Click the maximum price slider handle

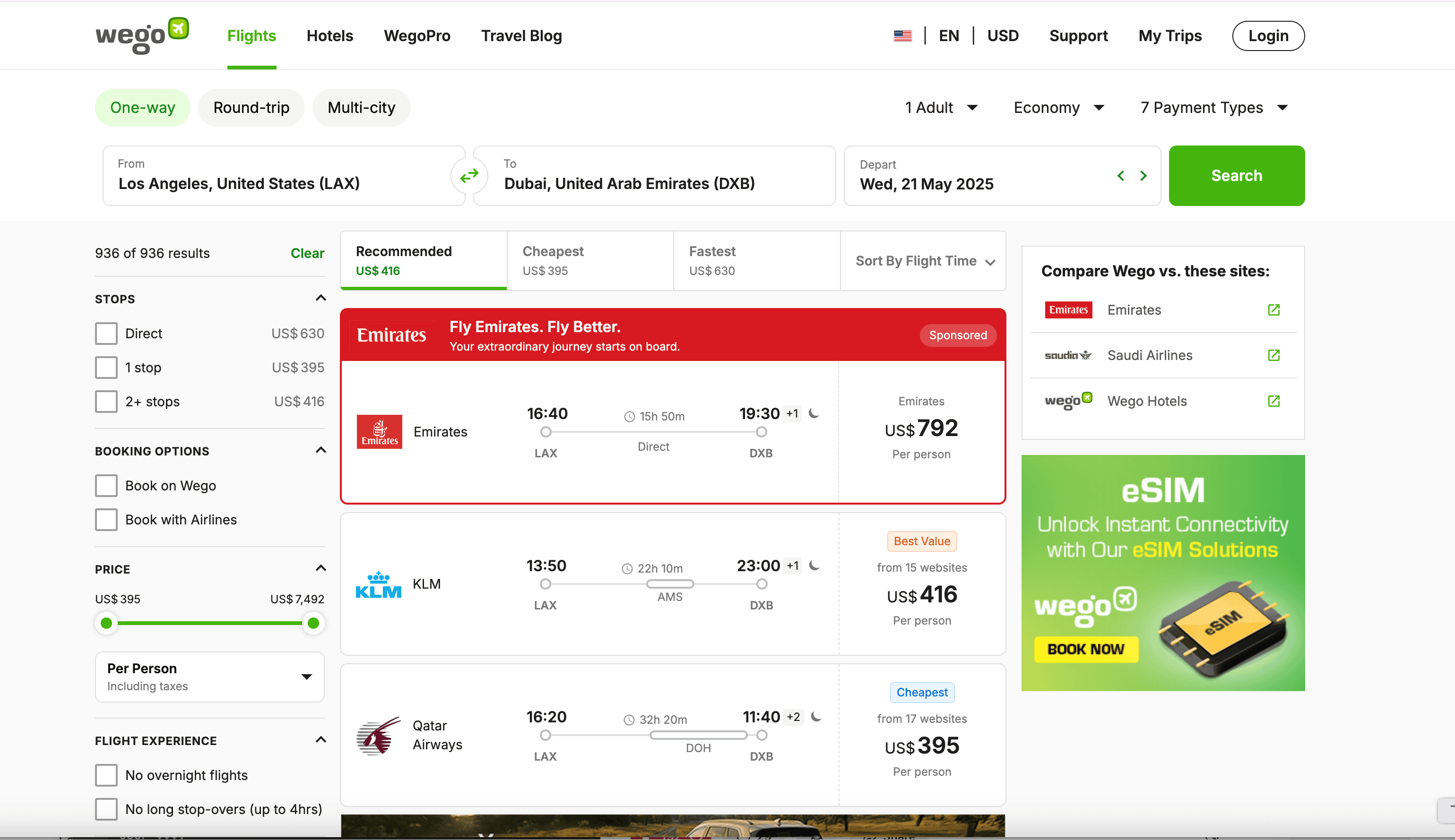[313, 623]
